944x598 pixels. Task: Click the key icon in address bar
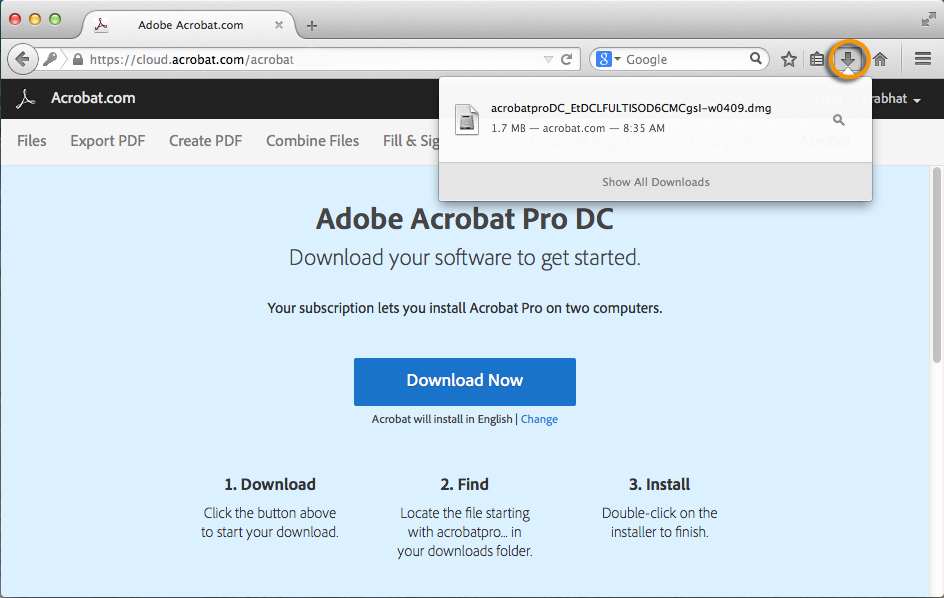click(50, 59)
